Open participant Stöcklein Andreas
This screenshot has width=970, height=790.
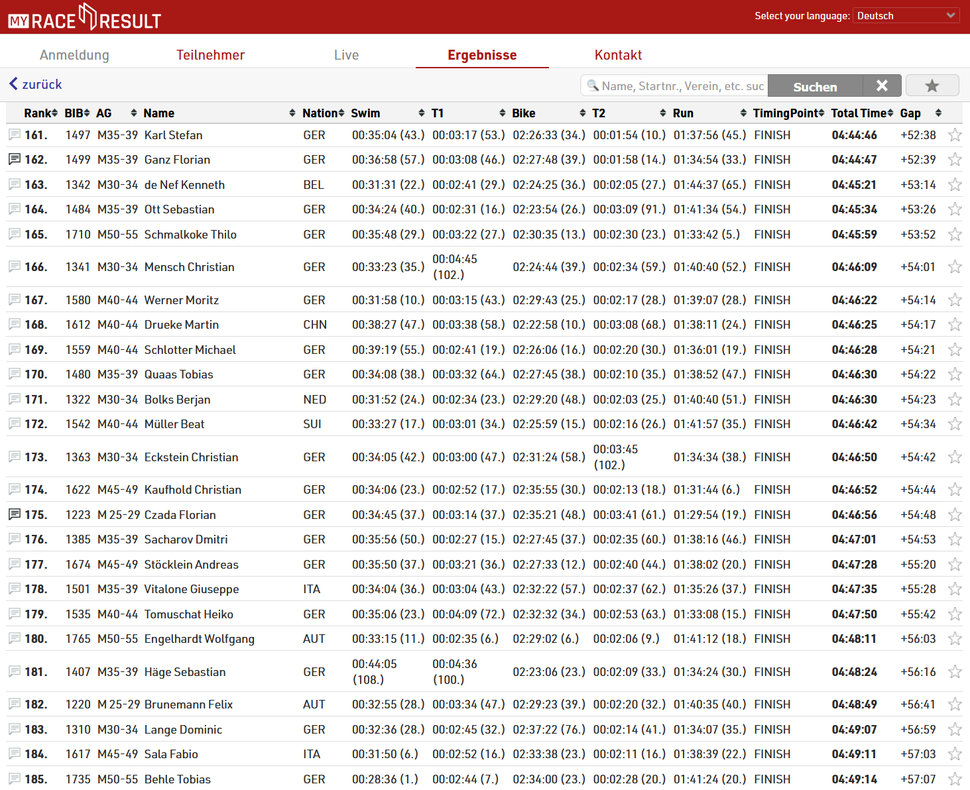191,565
